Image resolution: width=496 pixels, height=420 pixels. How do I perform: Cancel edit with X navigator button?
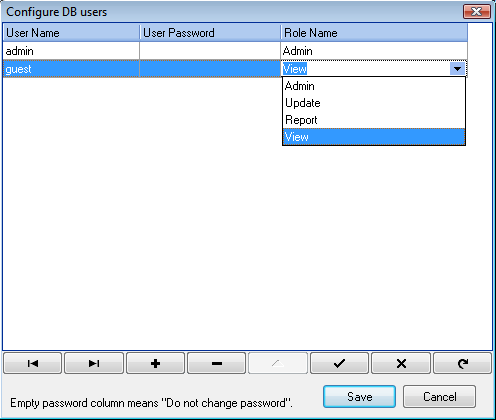401,363
